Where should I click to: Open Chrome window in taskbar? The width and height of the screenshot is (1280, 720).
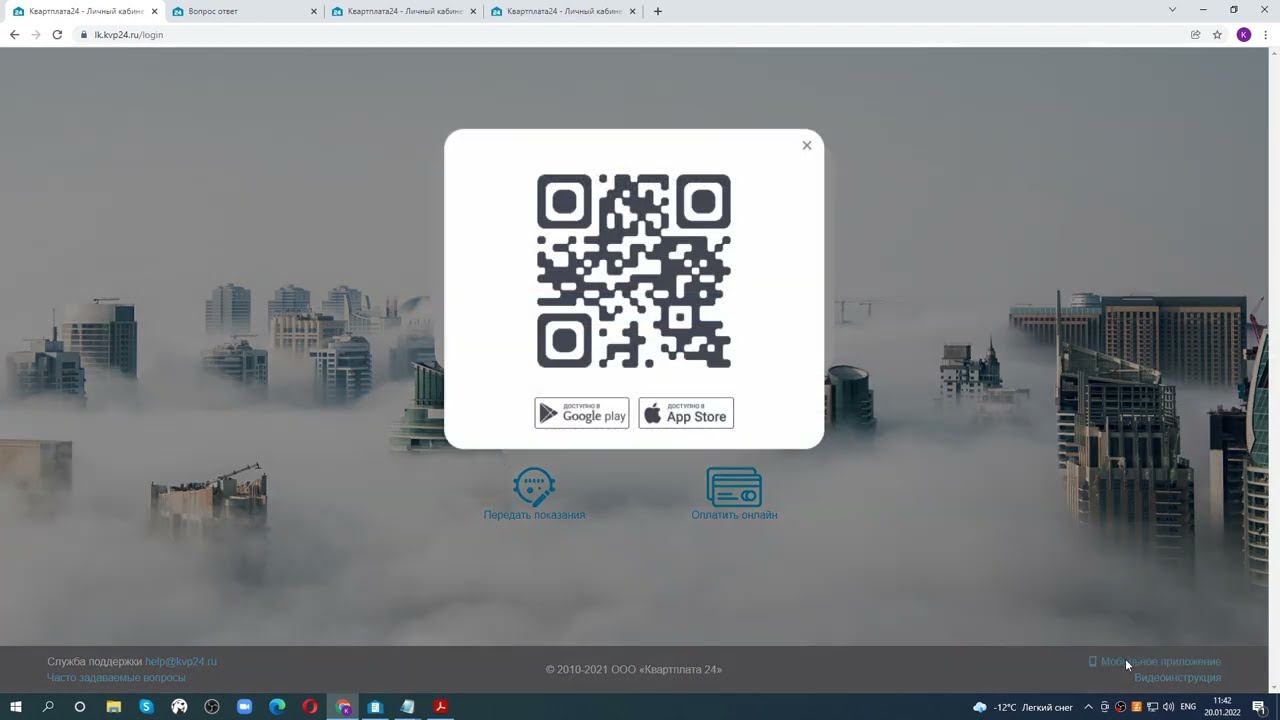click(x=343, y=707)
